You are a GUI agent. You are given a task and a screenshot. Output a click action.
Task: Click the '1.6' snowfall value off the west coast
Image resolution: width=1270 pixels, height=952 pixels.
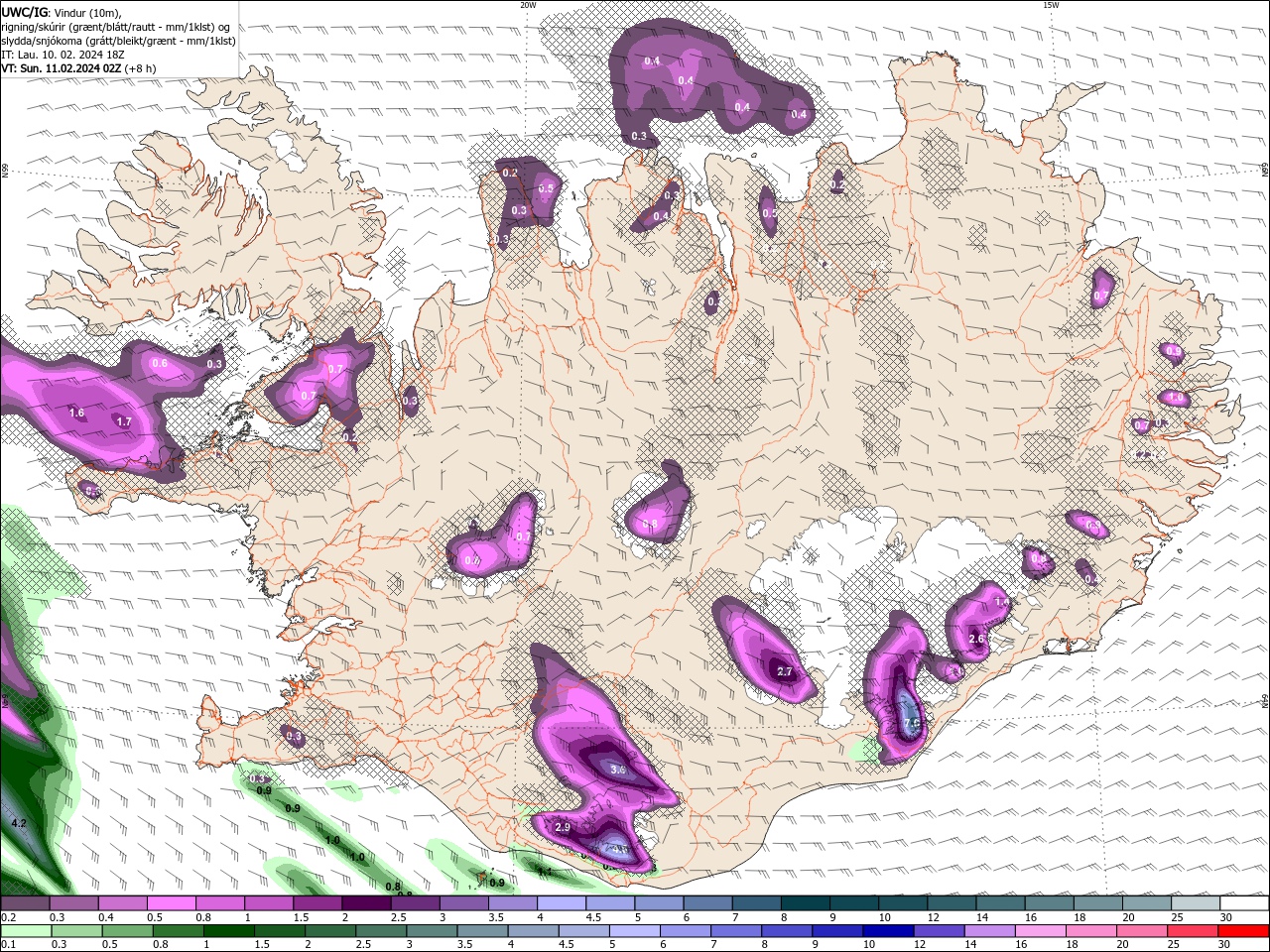tap(76, 413)
